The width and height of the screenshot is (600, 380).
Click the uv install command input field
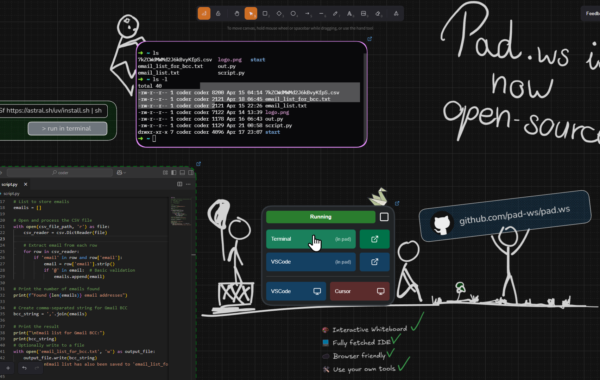(x=53, y=111)
